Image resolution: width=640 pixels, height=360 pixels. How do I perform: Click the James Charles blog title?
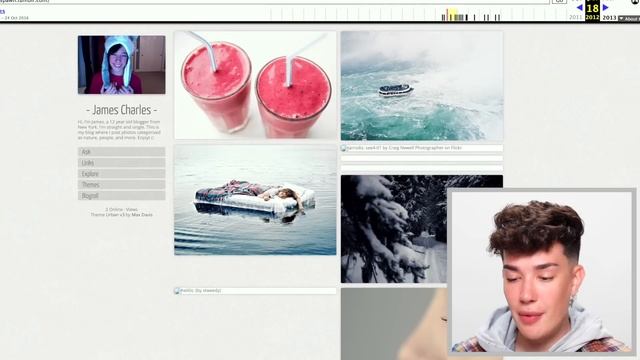(x=122, y=110)
